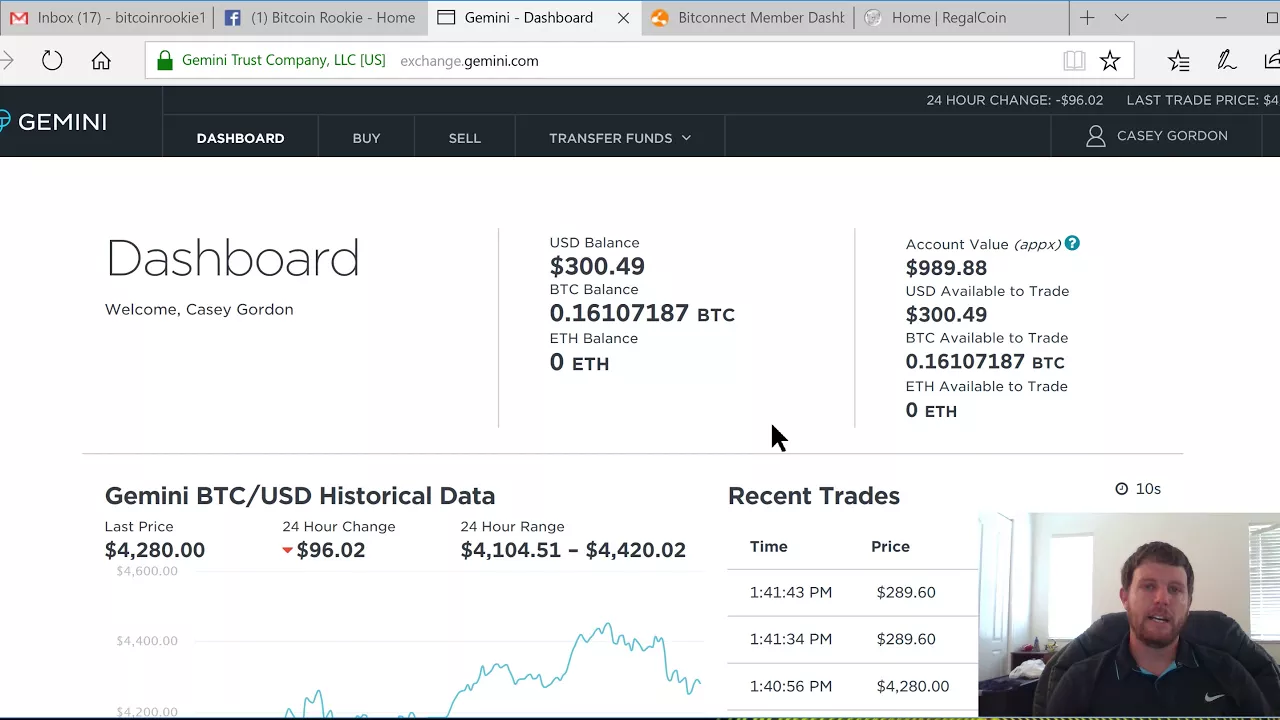Refresh the page
Image resolution: width=1280 pixels, height=720 pixels.
tap(52, 61)
